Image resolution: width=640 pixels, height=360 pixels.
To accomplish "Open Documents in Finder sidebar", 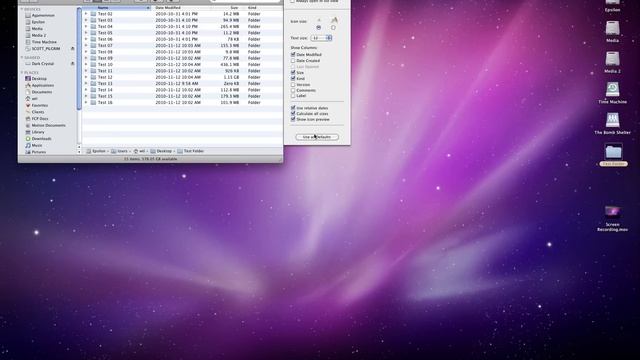I will (x=39, y=92).
